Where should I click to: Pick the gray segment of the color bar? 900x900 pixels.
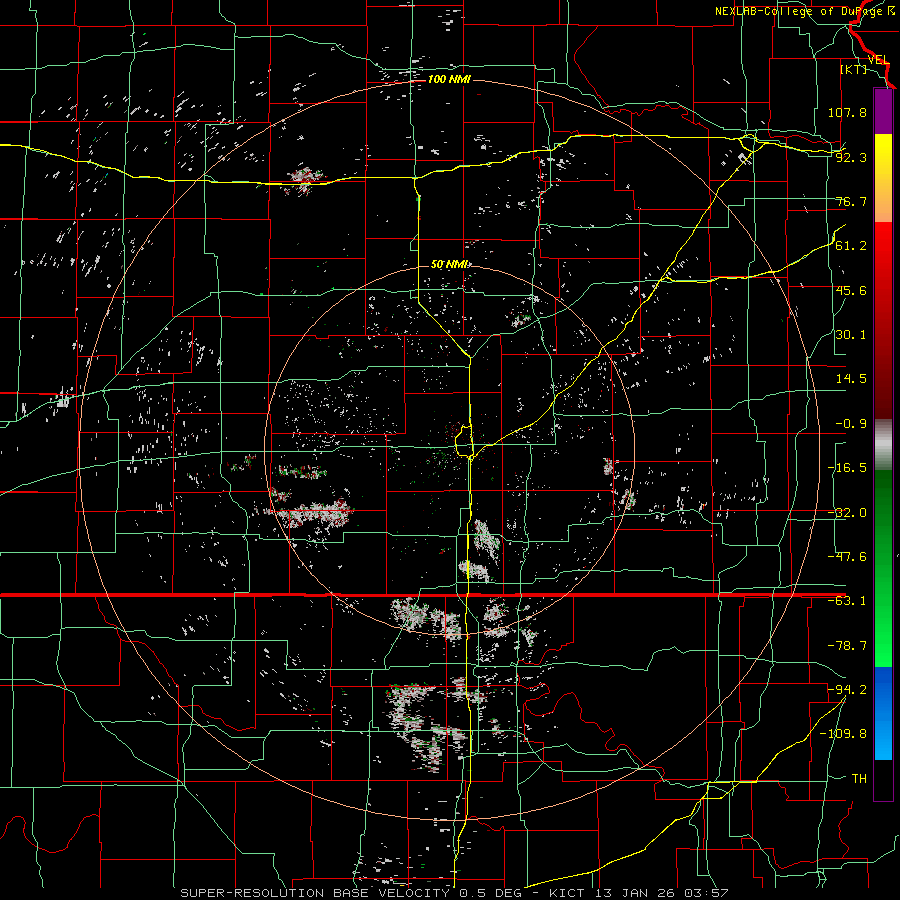pos(883,445)
